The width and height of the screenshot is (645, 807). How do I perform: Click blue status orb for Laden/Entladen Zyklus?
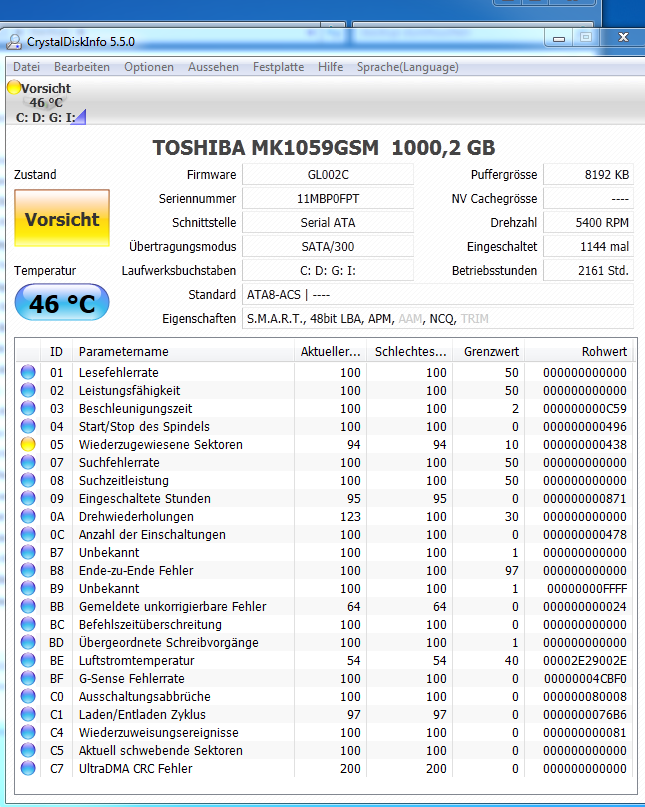coord(28,714)
